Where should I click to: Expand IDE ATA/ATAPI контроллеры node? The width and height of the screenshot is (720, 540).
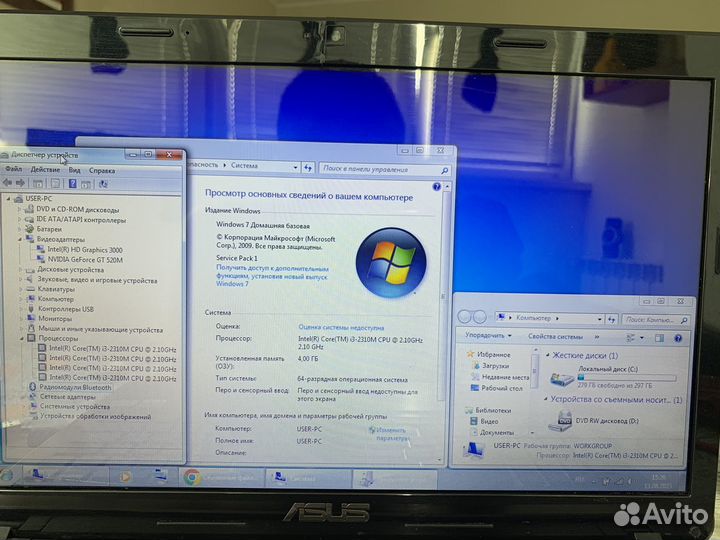click(20, 219)
